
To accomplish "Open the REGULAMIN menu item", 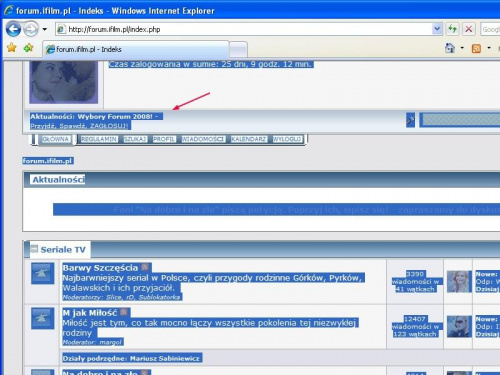I will [99, 139].
